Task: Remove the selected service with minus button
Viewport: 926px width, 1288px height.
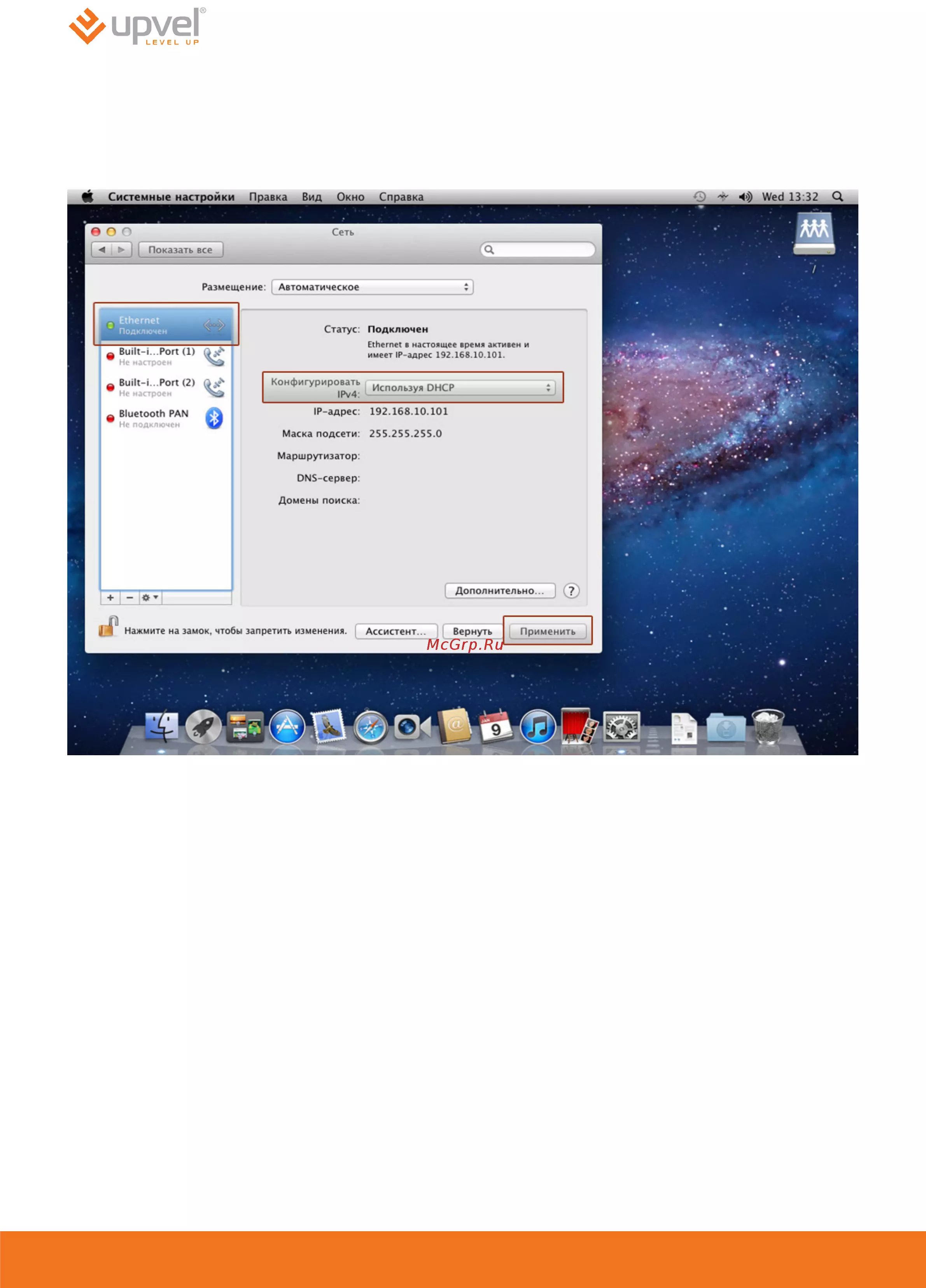Action: coord(130,597)
